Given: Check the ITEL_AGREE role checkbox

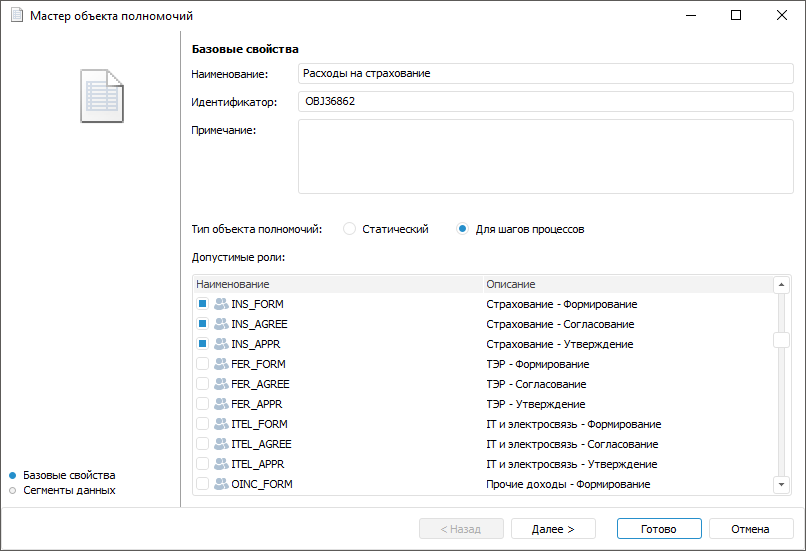Looking at the screenshot, I should 202,444.
